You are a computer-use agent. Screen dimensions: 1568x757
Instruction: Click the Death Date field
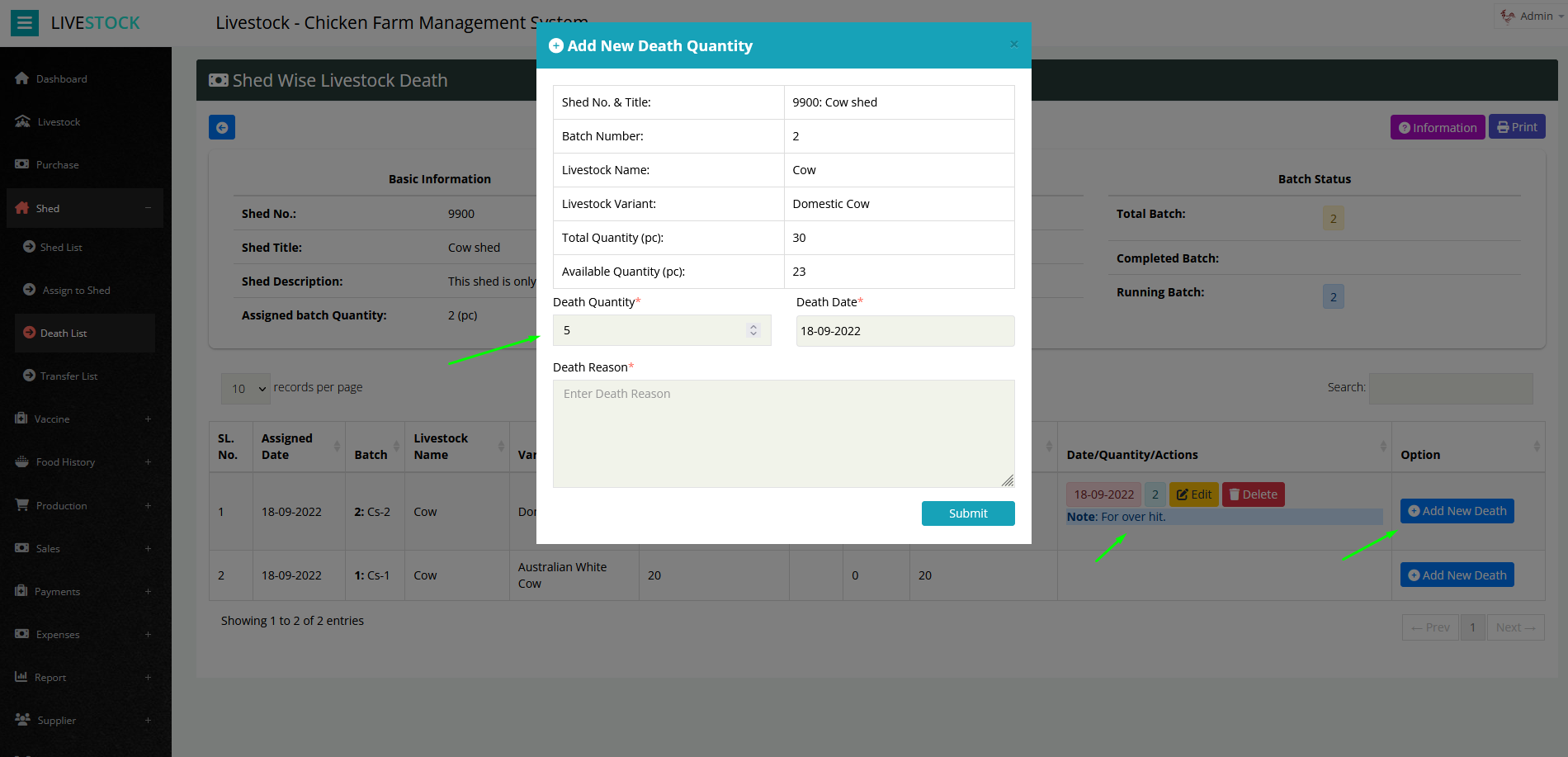(904, 331)
